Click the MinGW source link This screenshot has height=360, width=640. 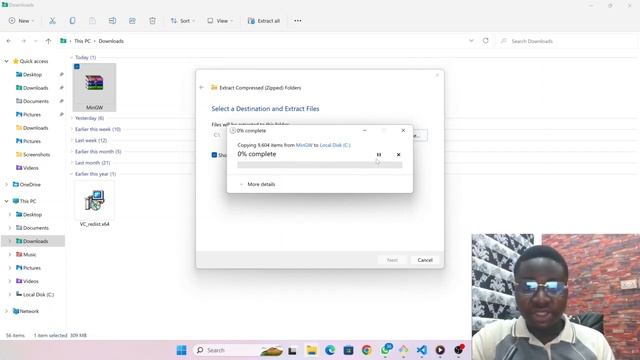tap(304, 145)
